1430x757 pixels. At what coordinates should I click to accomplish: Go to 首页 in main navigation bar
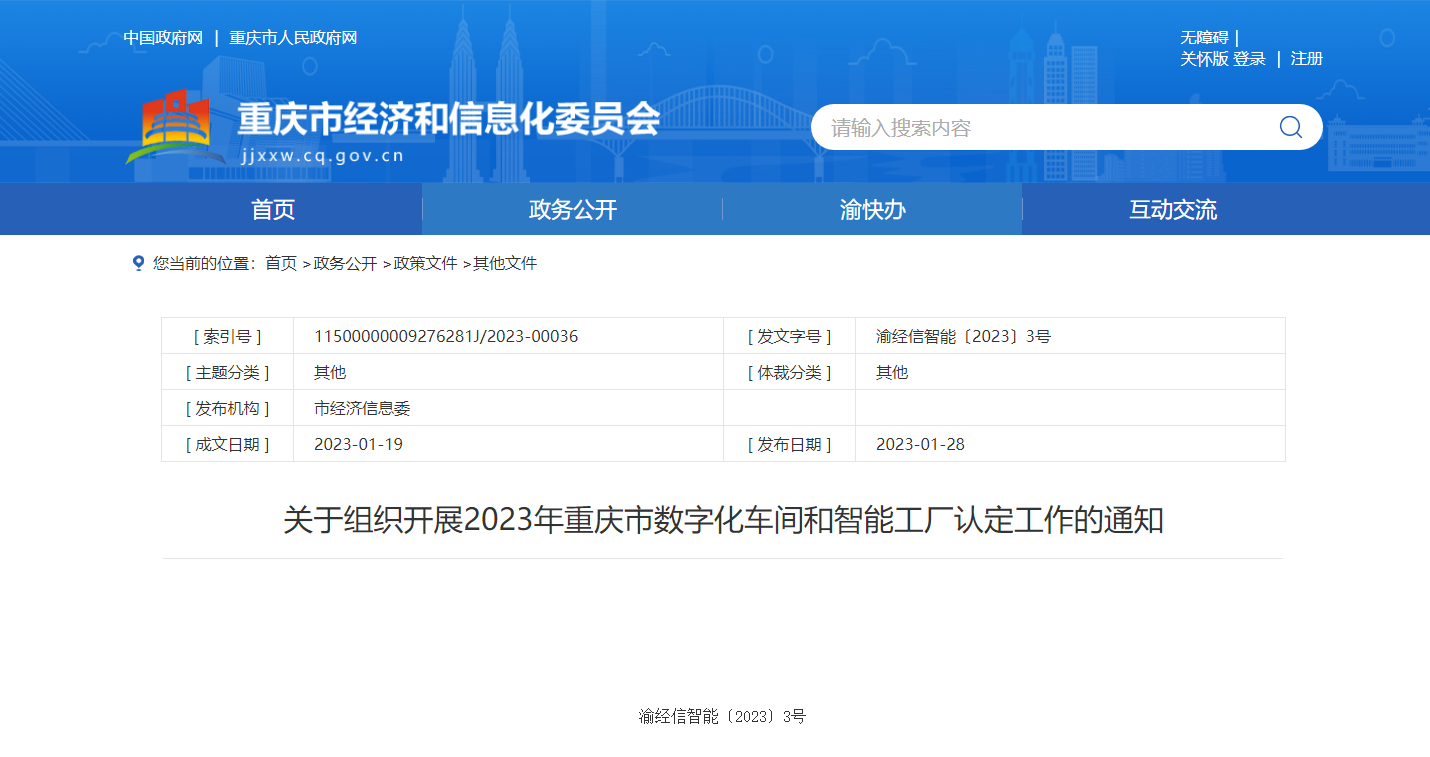pos(273,210)
